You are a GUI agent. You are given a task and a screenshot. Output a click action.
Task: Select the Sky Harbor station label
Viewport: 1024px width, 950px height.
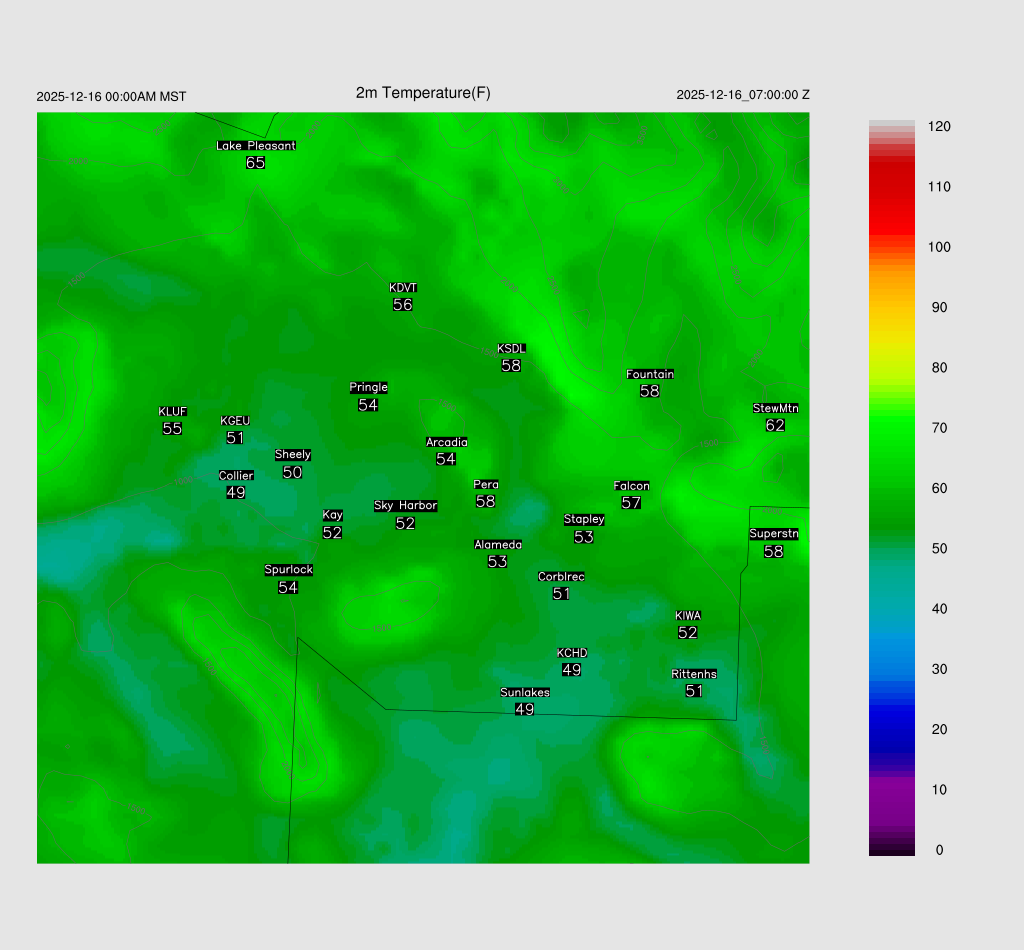point(405,506)
